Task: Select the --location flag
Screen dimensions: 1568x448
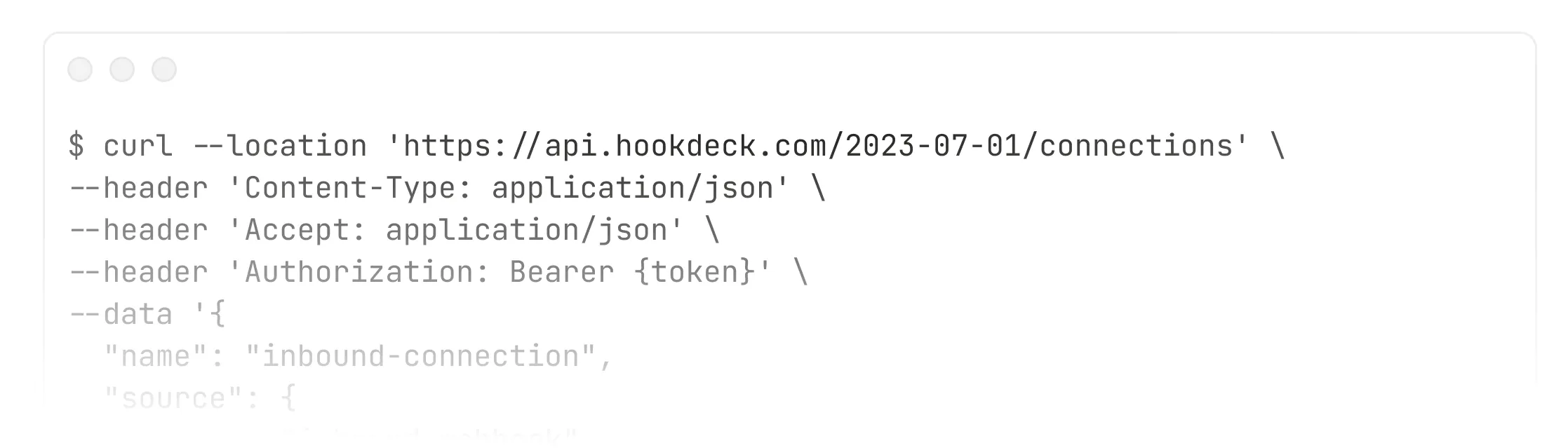Action: 279,146
